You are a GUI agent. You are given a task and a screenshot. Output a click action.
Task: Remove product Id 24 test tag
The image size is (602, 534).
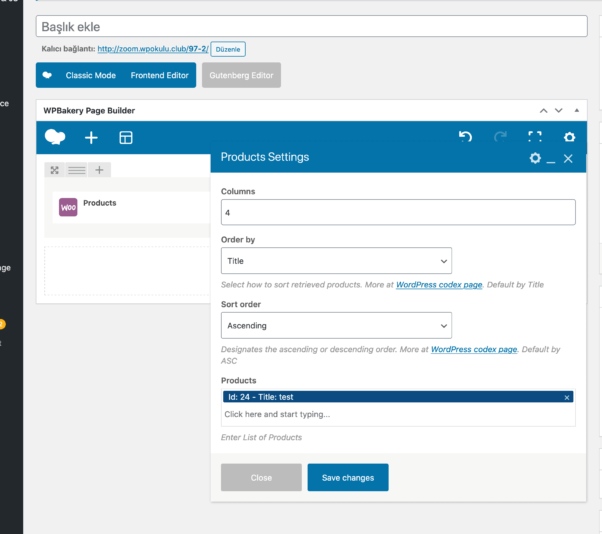[x=567, y=398]
